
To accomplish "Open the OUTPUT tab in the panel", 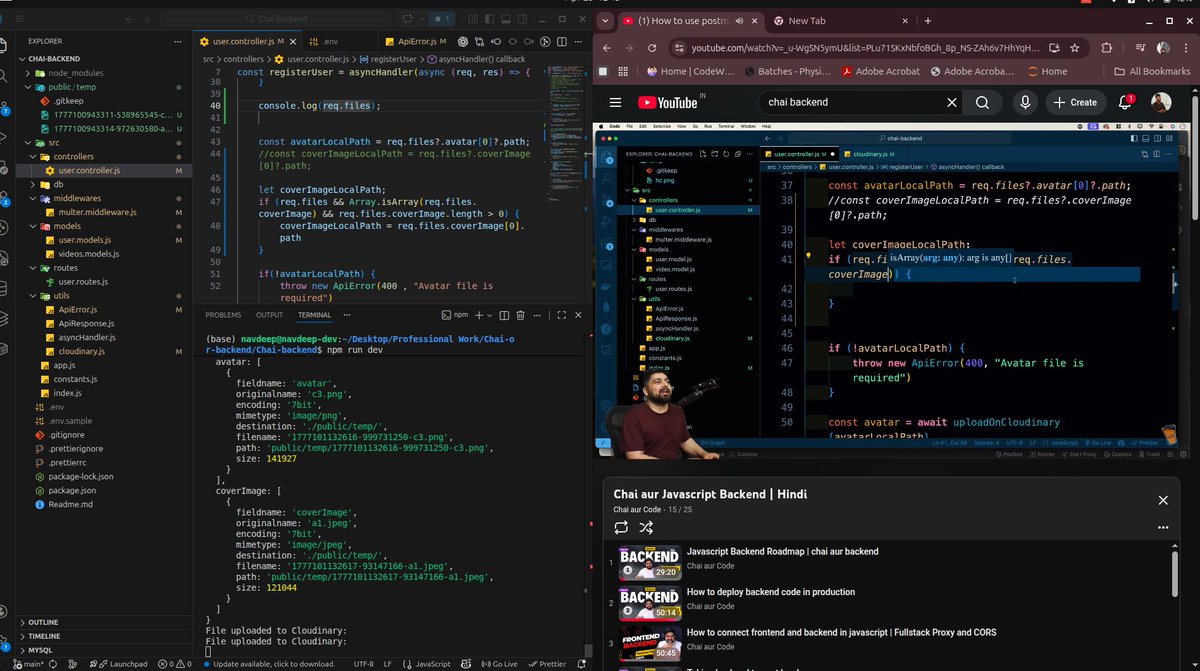I will pyautogui.click(x=268, y=314).
